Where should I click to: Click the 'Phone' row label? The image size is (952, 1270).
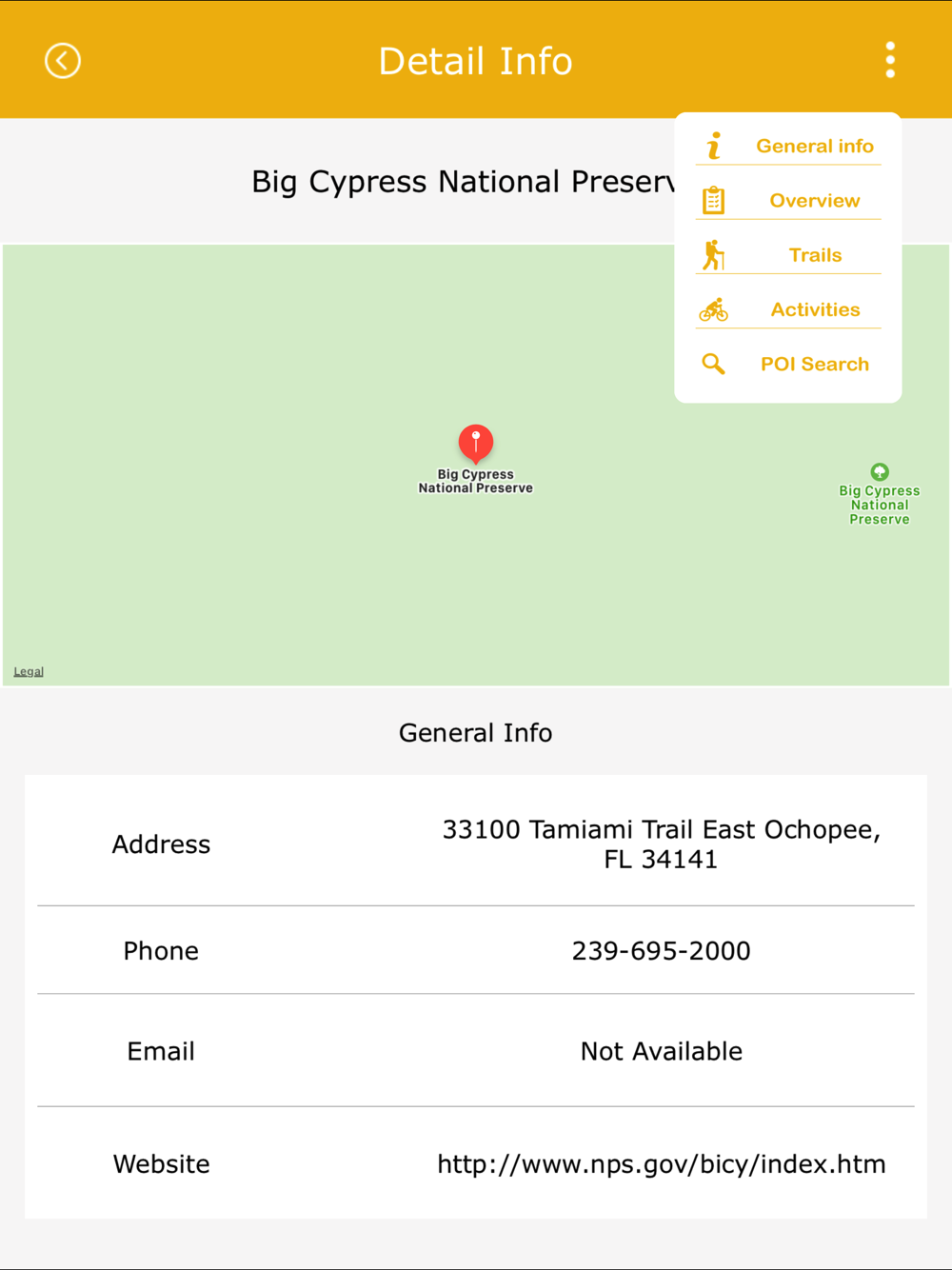click(161, 951)
